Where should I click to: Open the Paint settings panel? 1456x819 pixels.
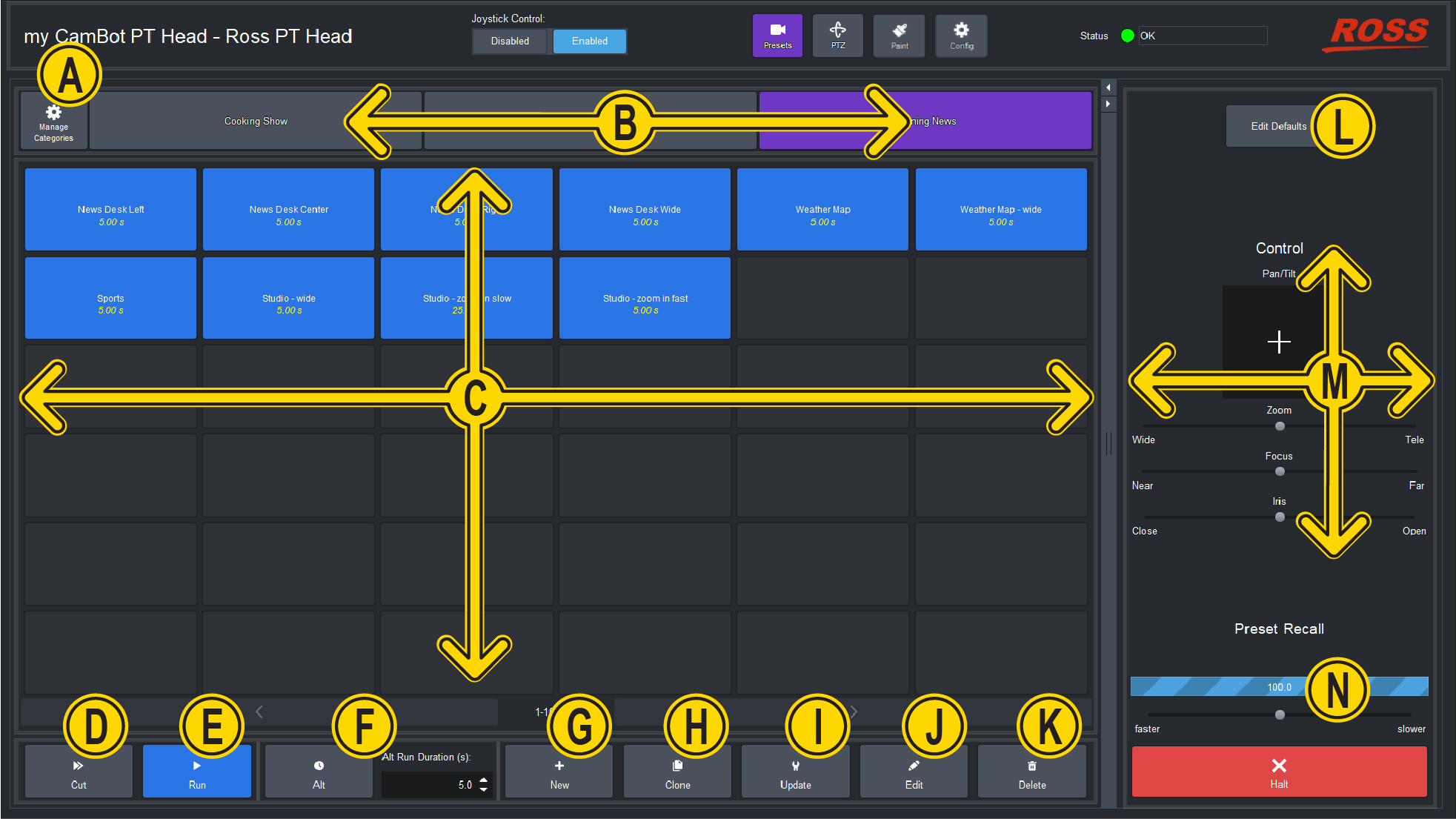(x=899, y=36)
